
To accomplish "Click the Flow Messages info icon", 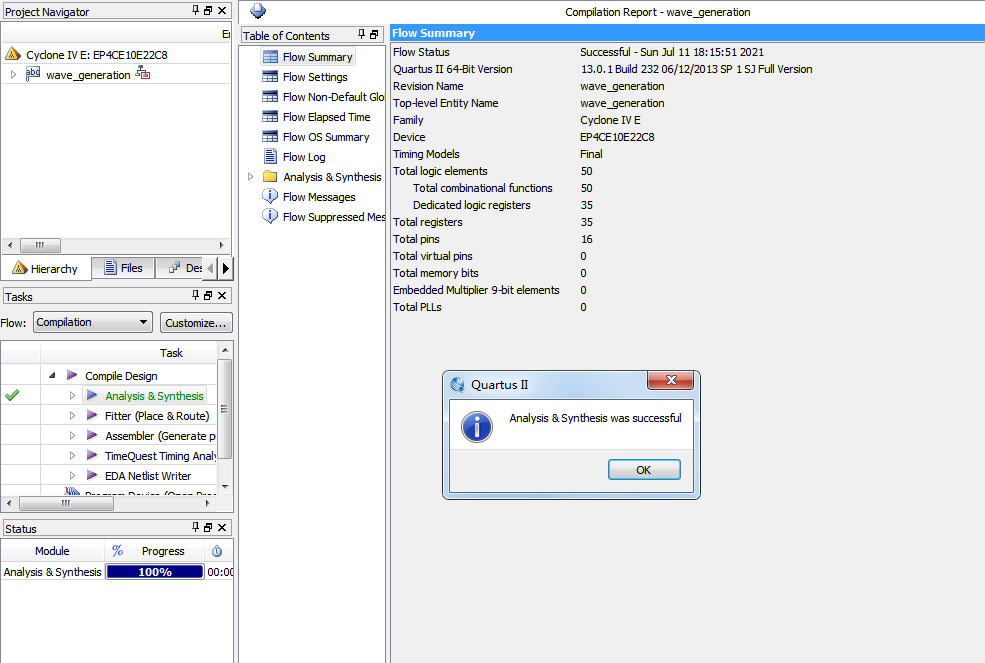I will pyautogui.click(x=270, y=196).
